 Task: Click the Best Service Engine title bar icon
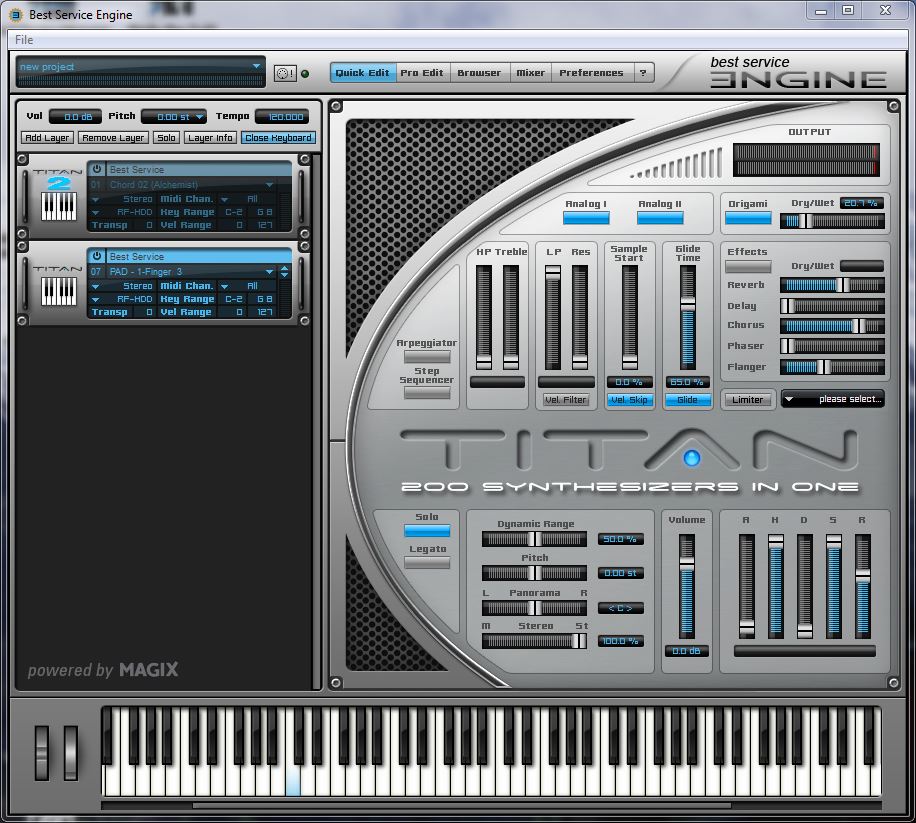tap(15, 15)
